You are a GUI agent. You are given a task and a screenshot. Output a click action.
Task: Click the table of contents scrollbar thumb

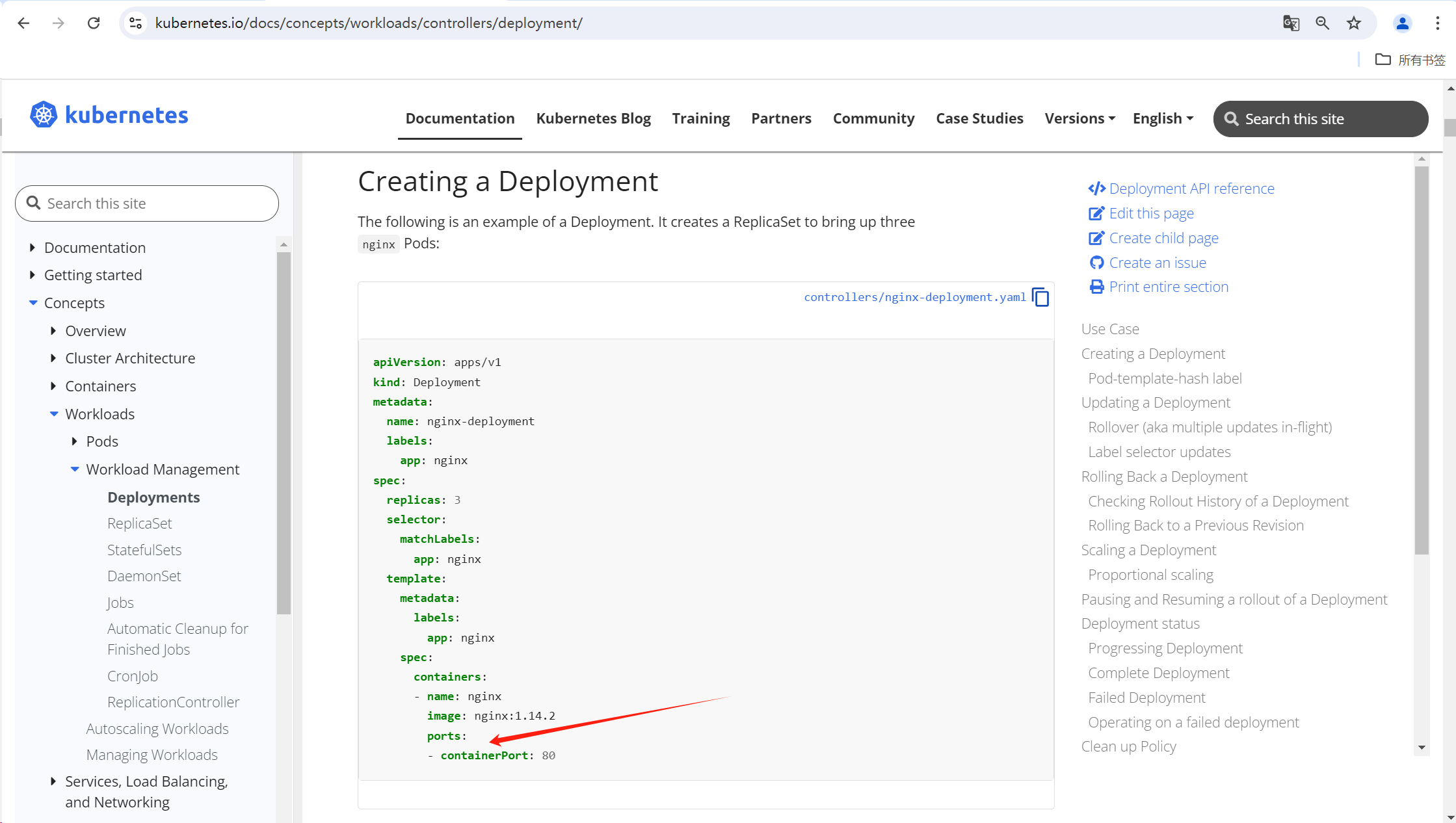1422,360
